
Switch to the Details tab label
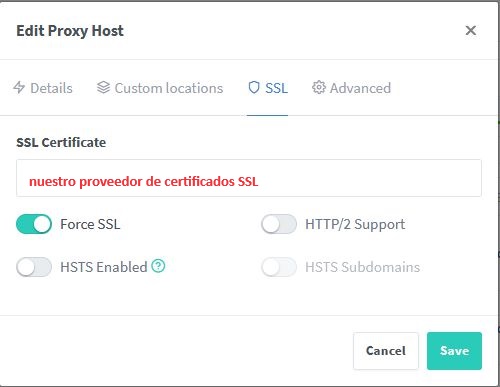click(51, 88)
